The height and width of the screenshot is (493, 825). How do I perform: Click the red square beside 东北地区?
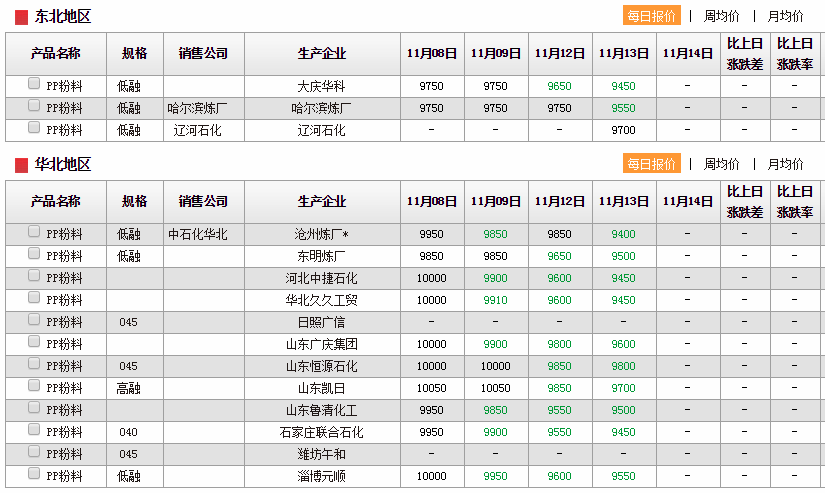(22, 18)
